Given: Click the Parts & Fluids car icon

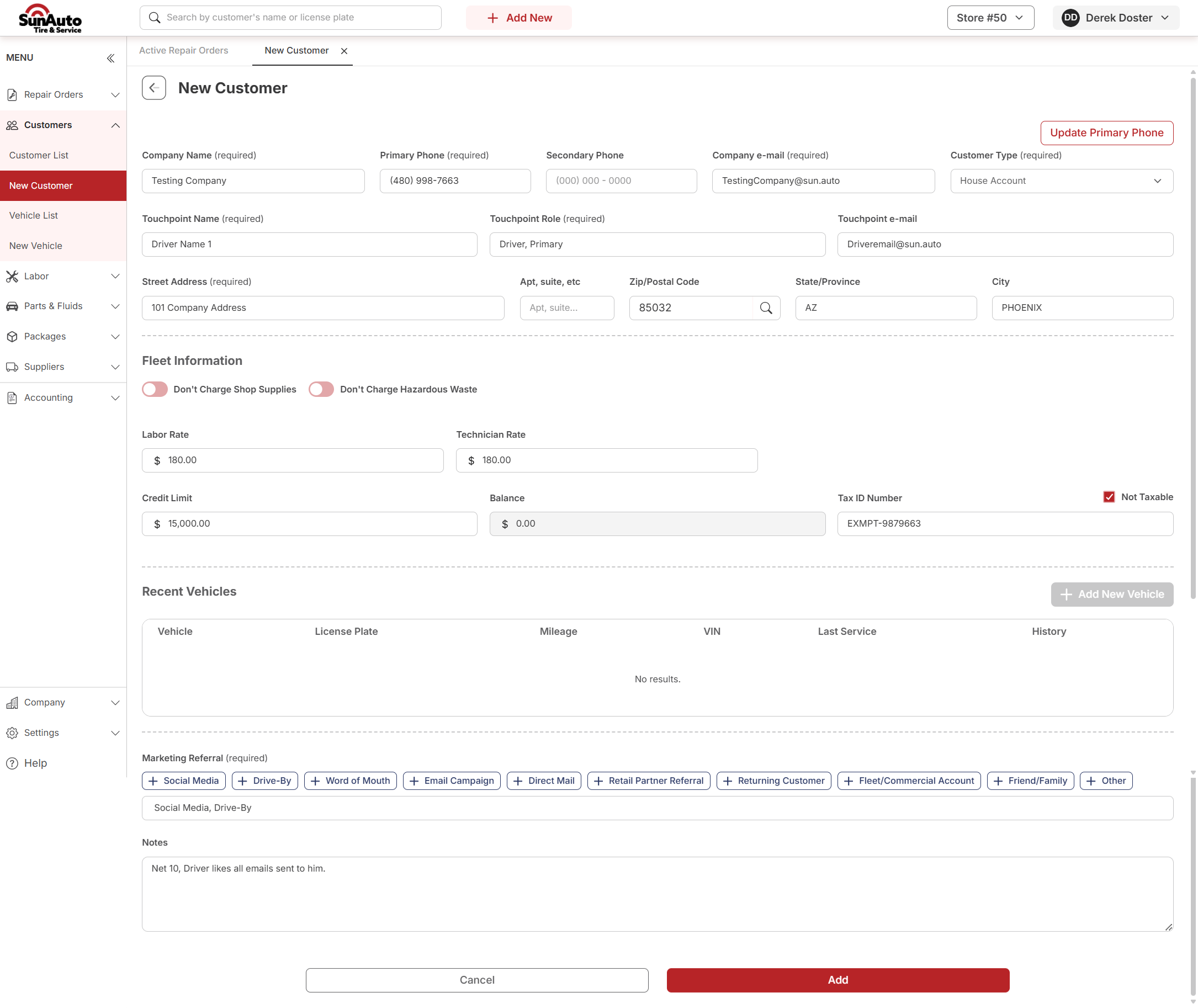Looking at the screenshot, I should (x=12, y=306).
